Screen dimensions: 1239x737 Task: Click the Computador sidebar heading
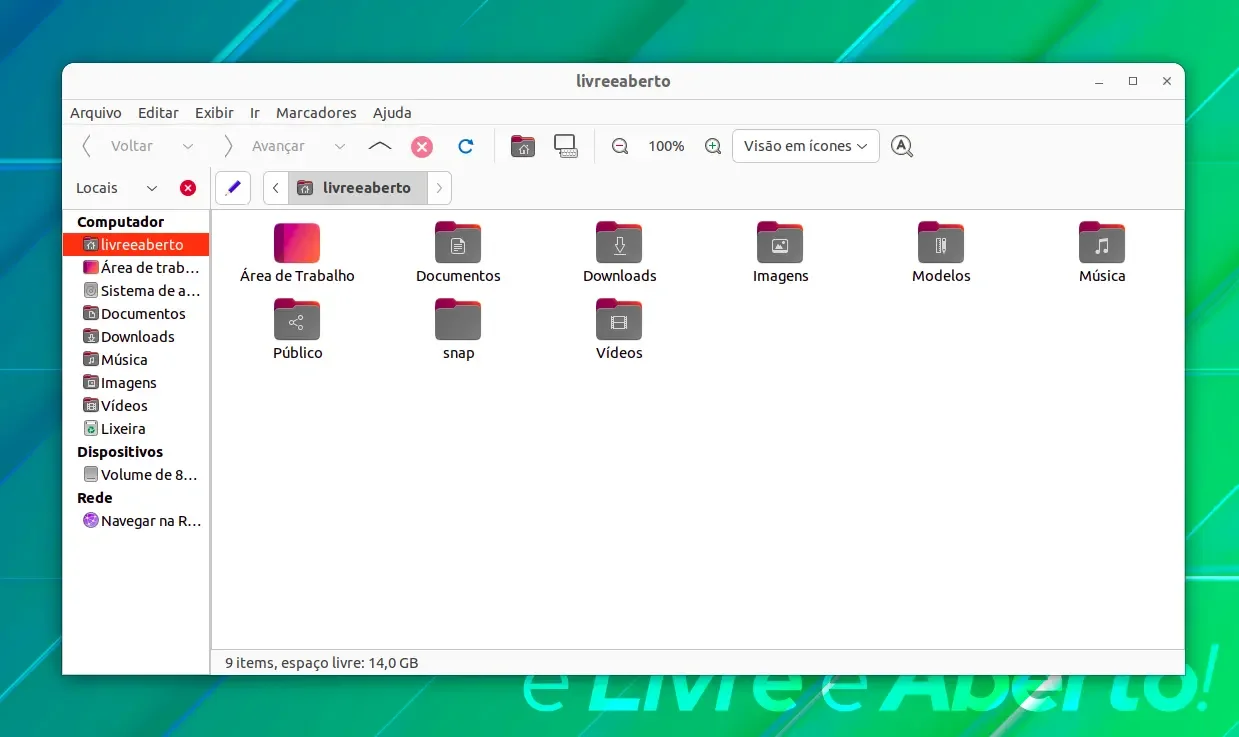coord(120,222)
